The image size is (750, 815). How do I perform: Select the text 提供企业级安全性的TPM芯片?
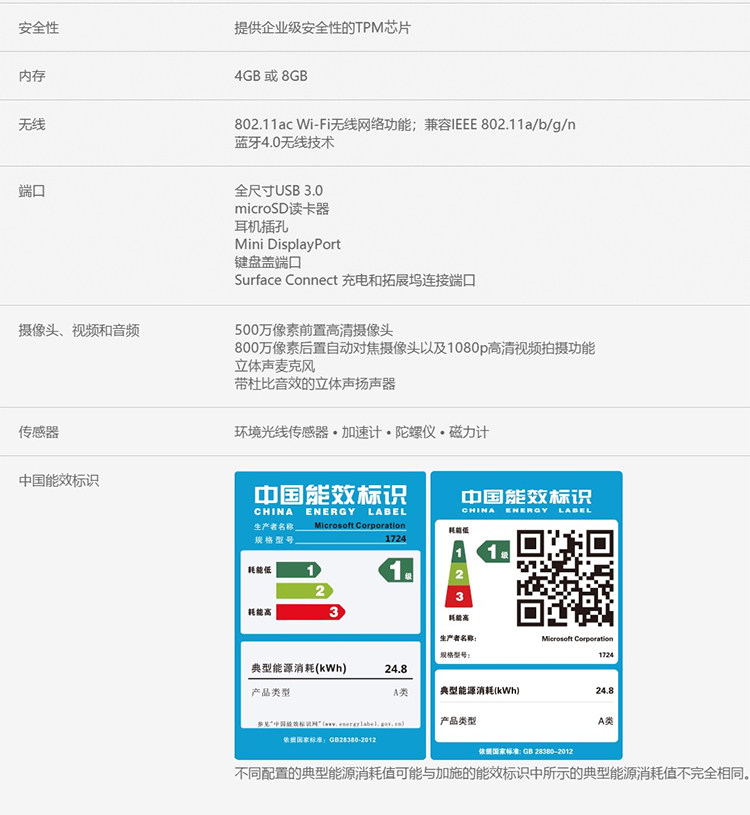pos(322,28)
